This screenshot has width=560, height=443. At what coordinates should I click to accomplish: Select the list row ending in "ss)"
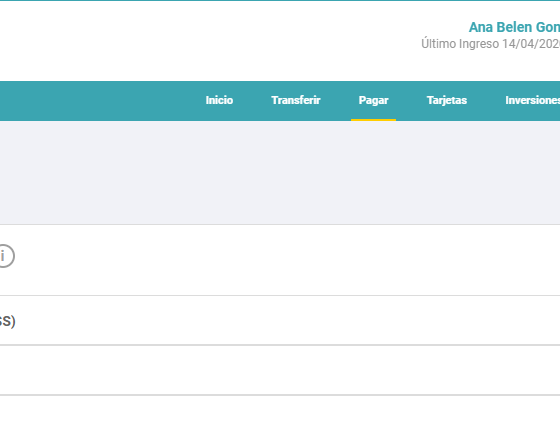coord(280,320)
